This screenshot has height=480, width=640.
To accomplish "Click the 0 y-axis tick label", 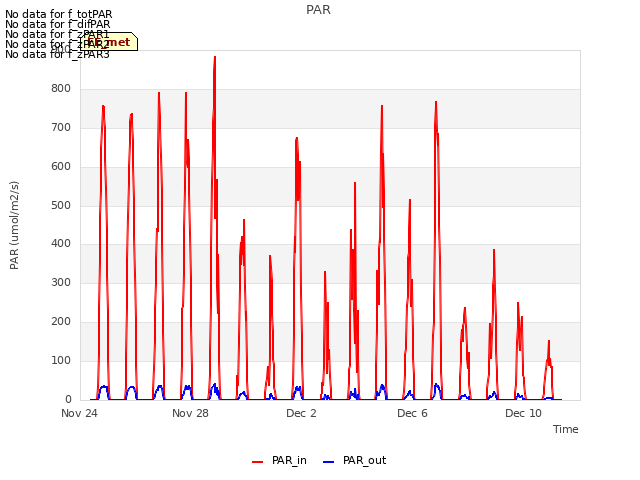I will 68,400.
